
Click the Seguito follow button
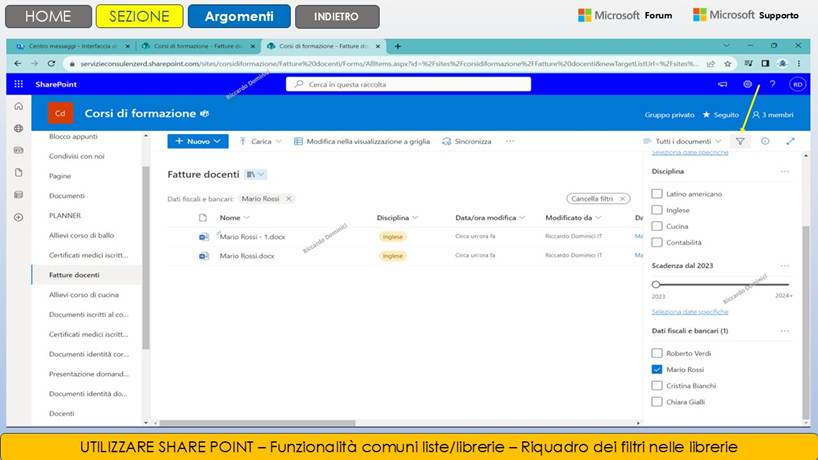[720, 115]
